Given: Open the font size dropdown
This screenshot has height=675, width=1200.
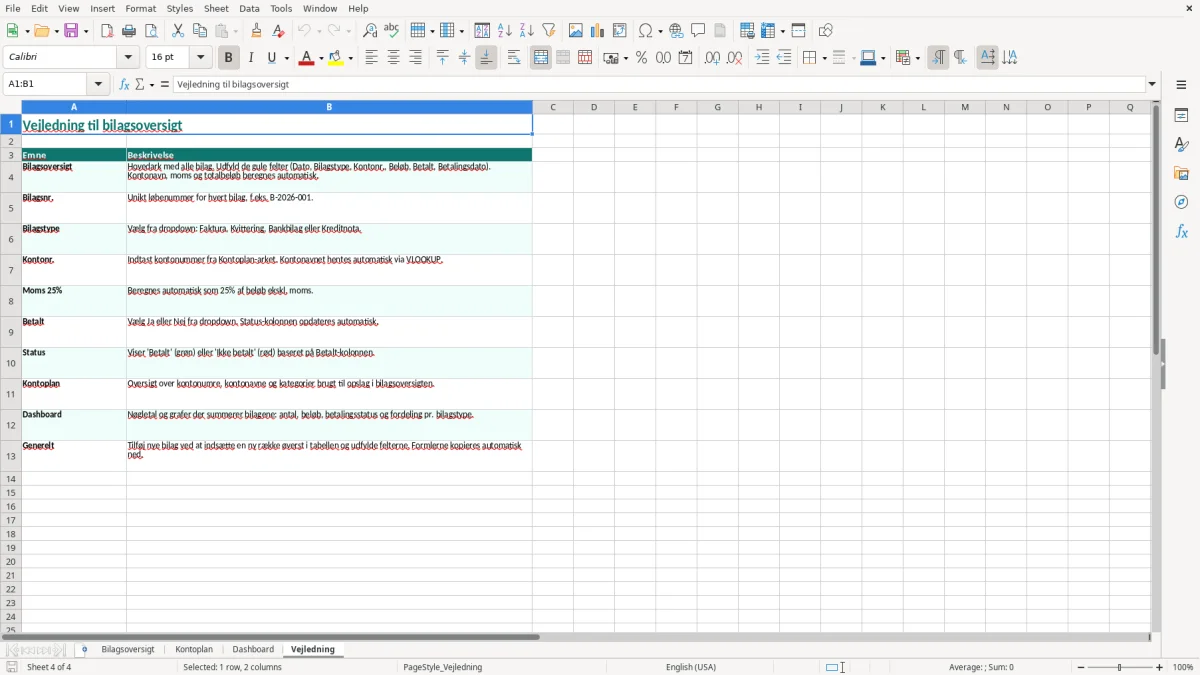Looking at the screenshot, I should 201,58.
